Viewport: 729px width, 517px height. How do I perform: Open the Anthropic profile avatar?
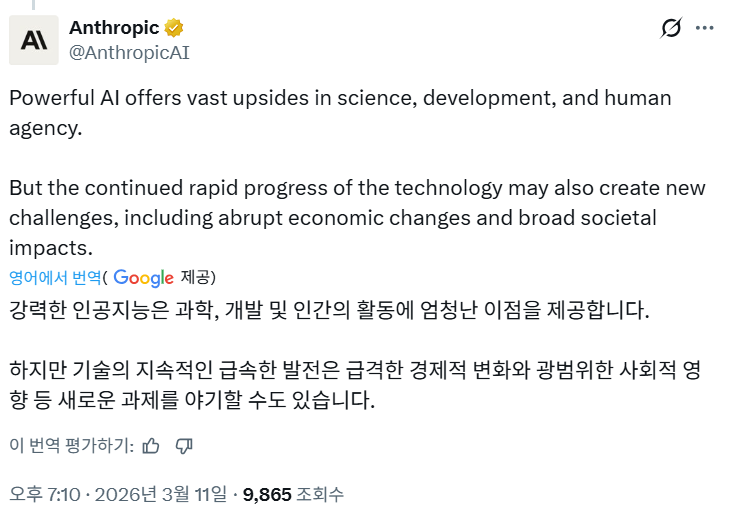(x=34, y=40)
